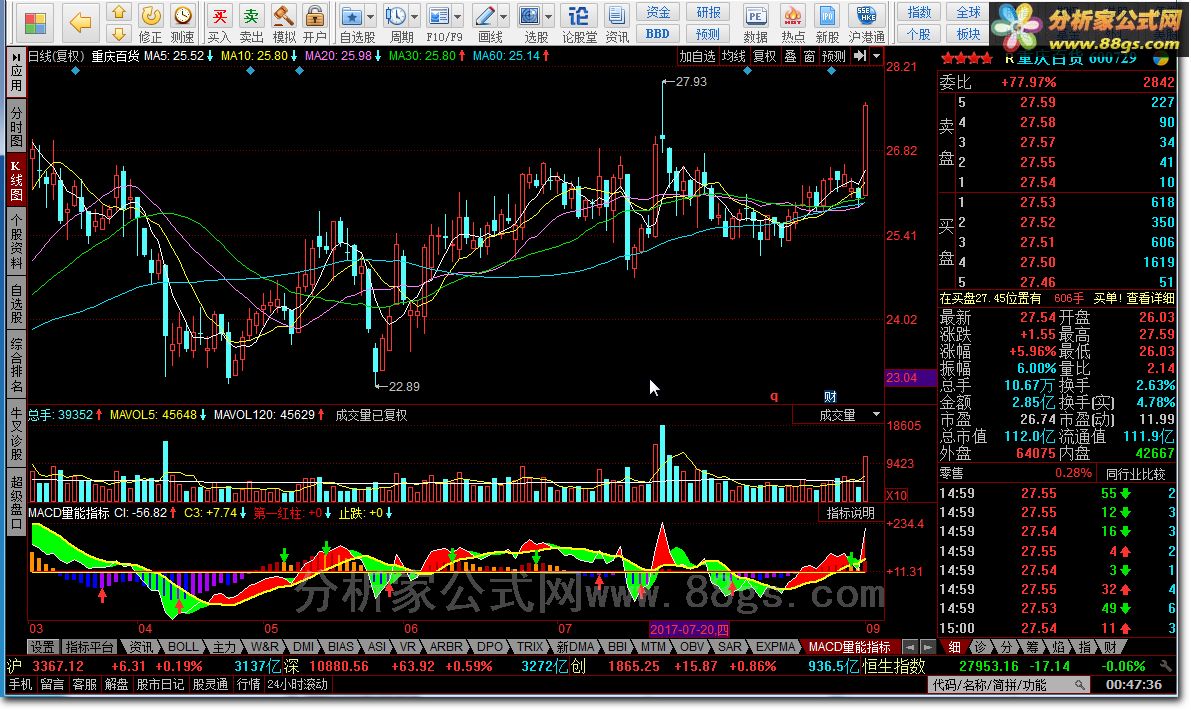The width and height of the screenshot is (1191, 710).
Task: Go back with the left arrow icon
Action: click(80, 22)
